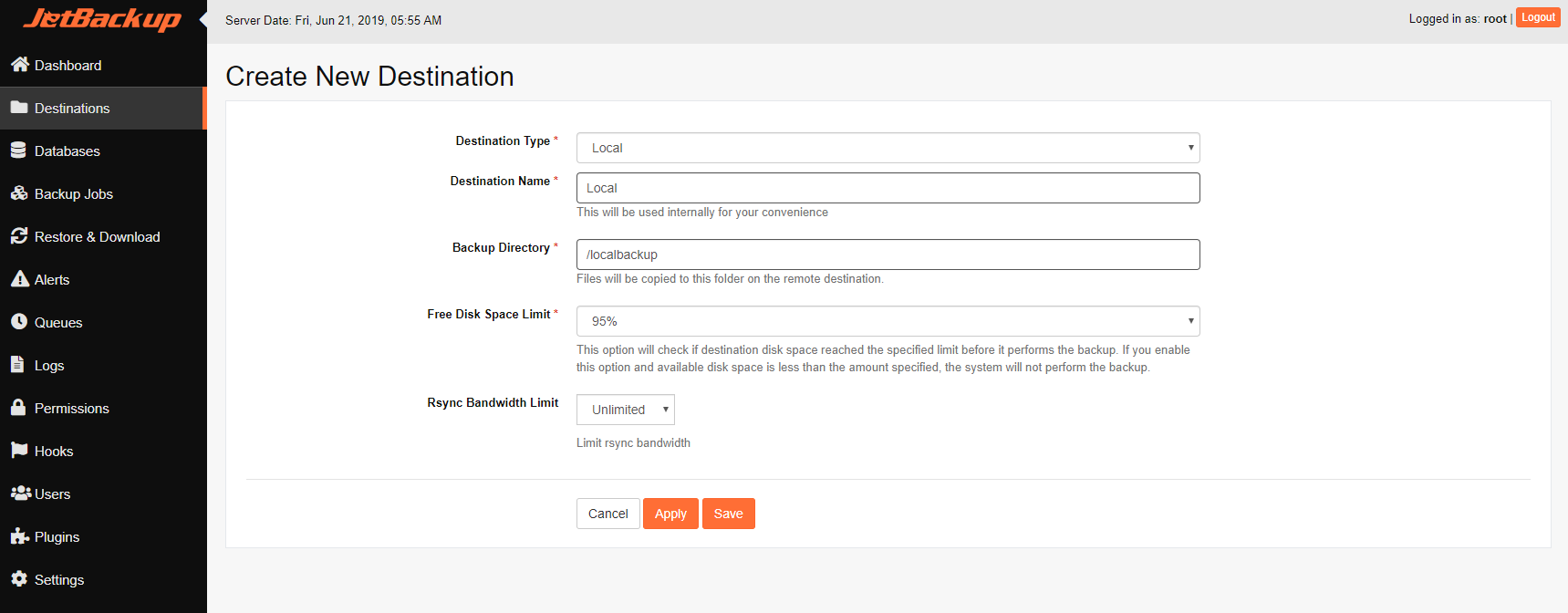Open the Rsync Bandwidth Limit dropdown

(x=626, y=410)
